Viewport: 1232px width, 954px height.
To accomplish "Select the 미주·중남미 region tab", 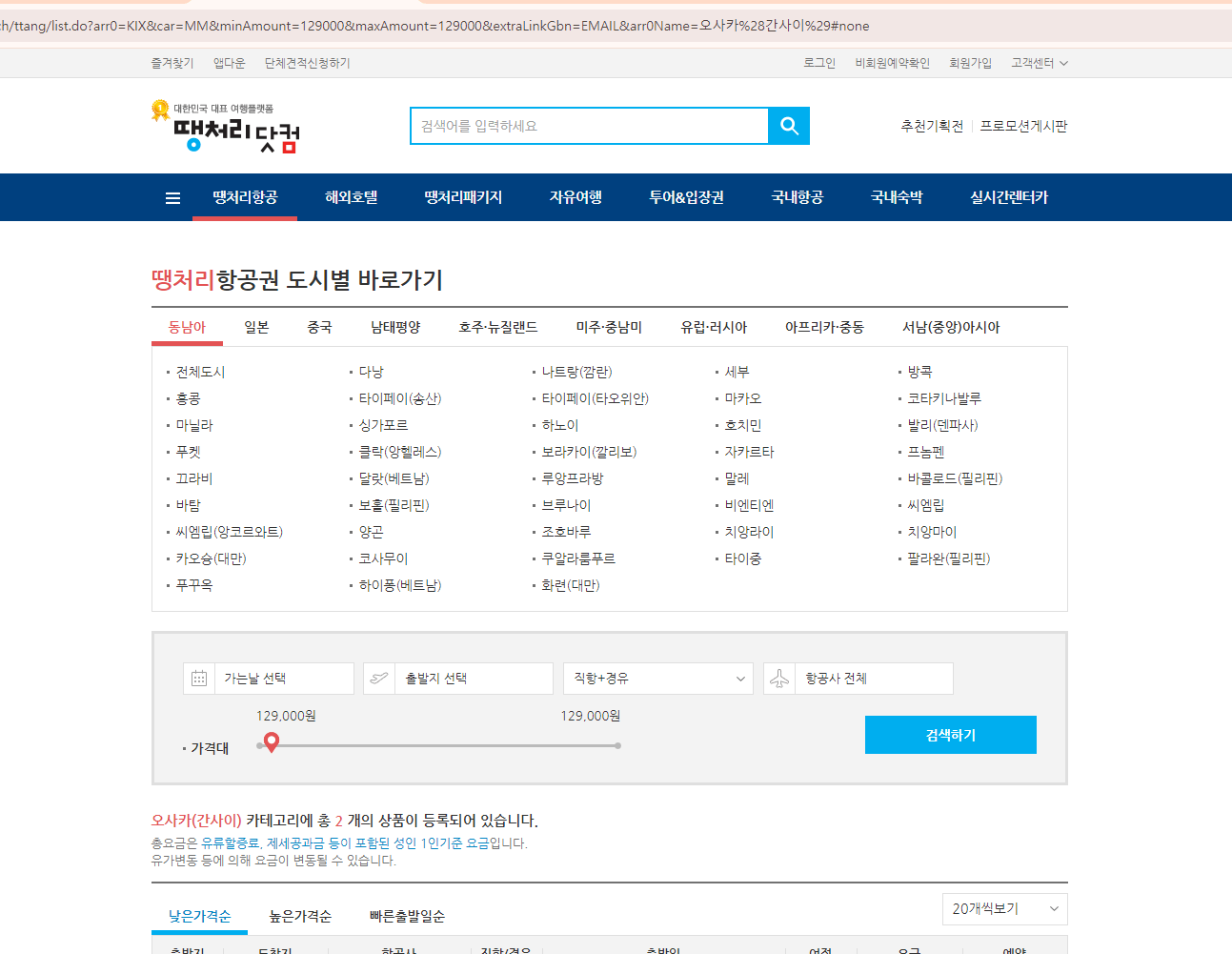I will point(609,327).
